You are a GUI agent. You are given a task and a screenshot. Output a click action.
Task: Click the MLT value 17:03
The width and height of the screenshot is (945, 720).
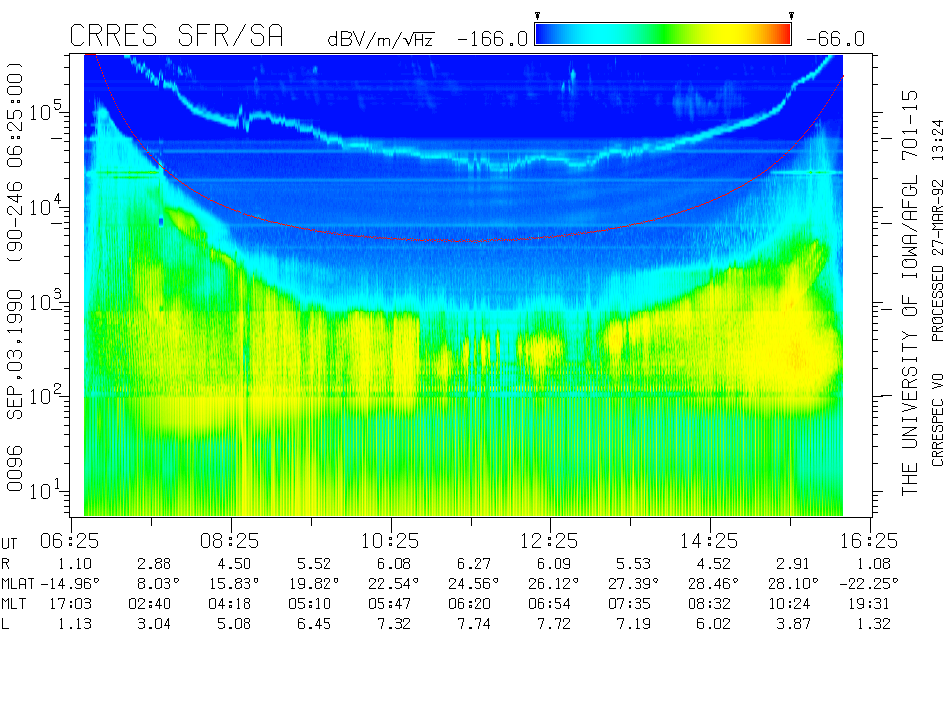pyautogui.click(x=71, y=604)
